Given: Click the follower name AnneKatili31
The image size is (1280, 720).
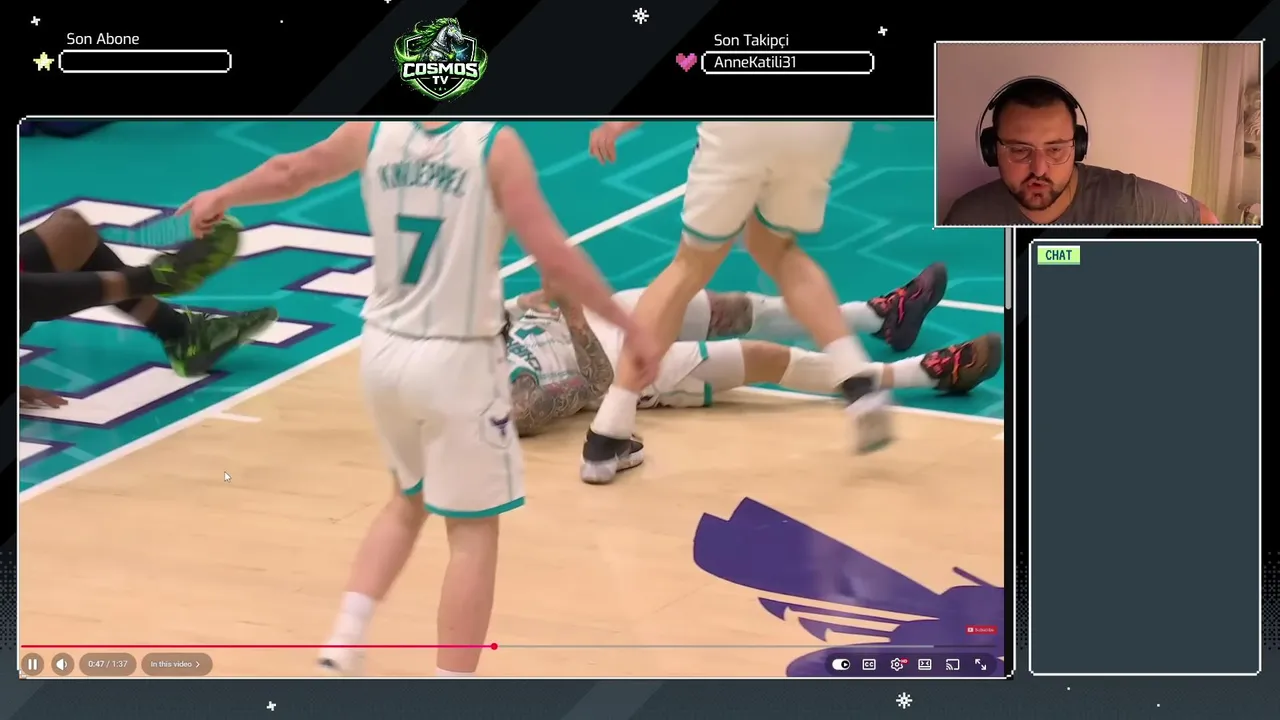Looking at the screenshot, I should click(x=755, y=62).
